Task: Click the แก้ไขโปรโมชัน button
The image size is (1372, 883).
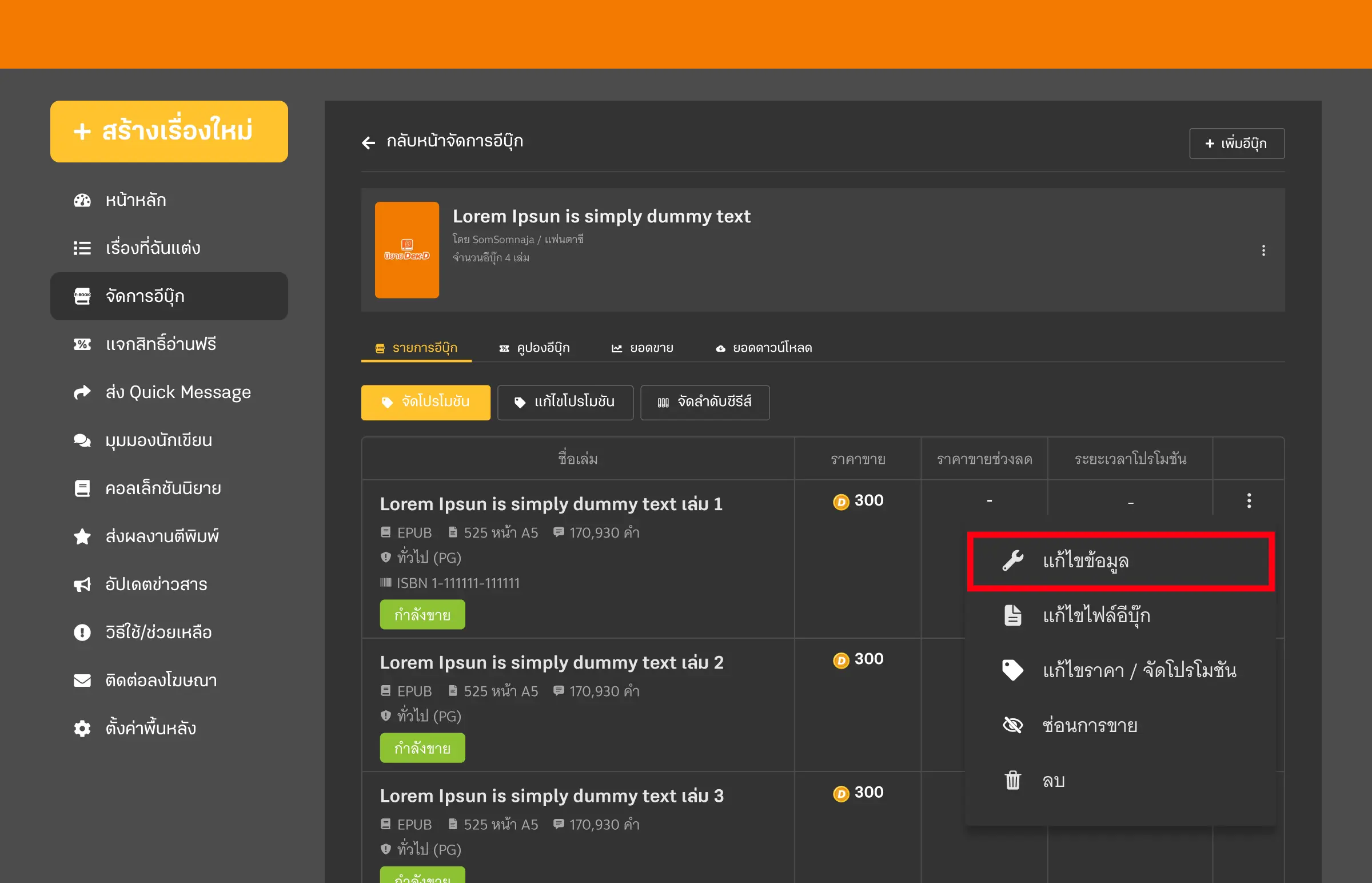Action: point(565,403)
